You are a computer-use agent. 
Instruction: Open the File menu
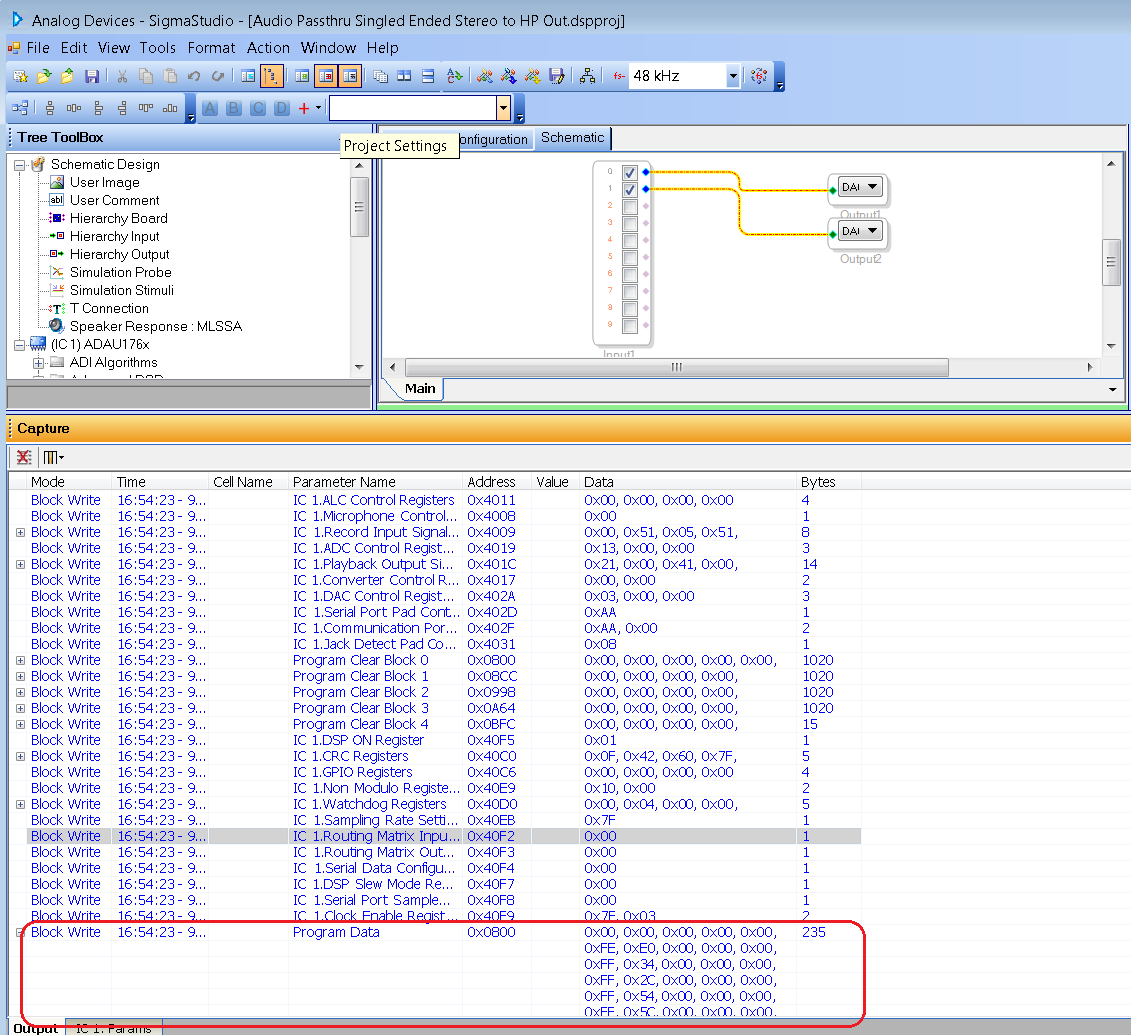click(38, 48)
